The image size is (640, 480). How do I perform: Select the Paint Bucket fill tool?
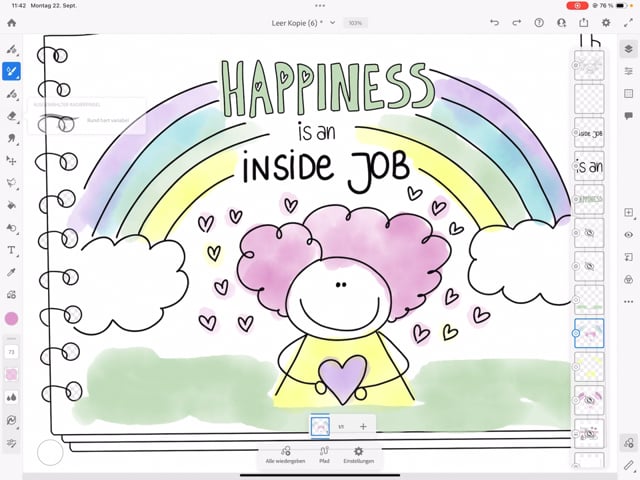(11, 205)
